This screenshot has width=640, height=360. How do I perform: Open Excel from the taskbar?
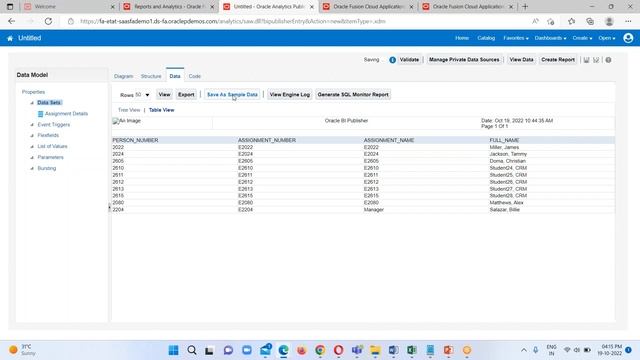(x=412, y=350)
